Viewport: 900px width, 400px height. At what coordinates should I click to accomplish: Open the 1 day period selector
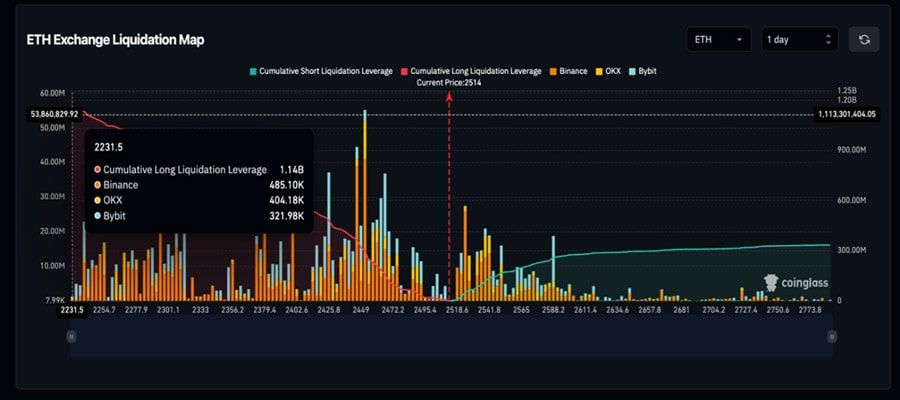800,40
